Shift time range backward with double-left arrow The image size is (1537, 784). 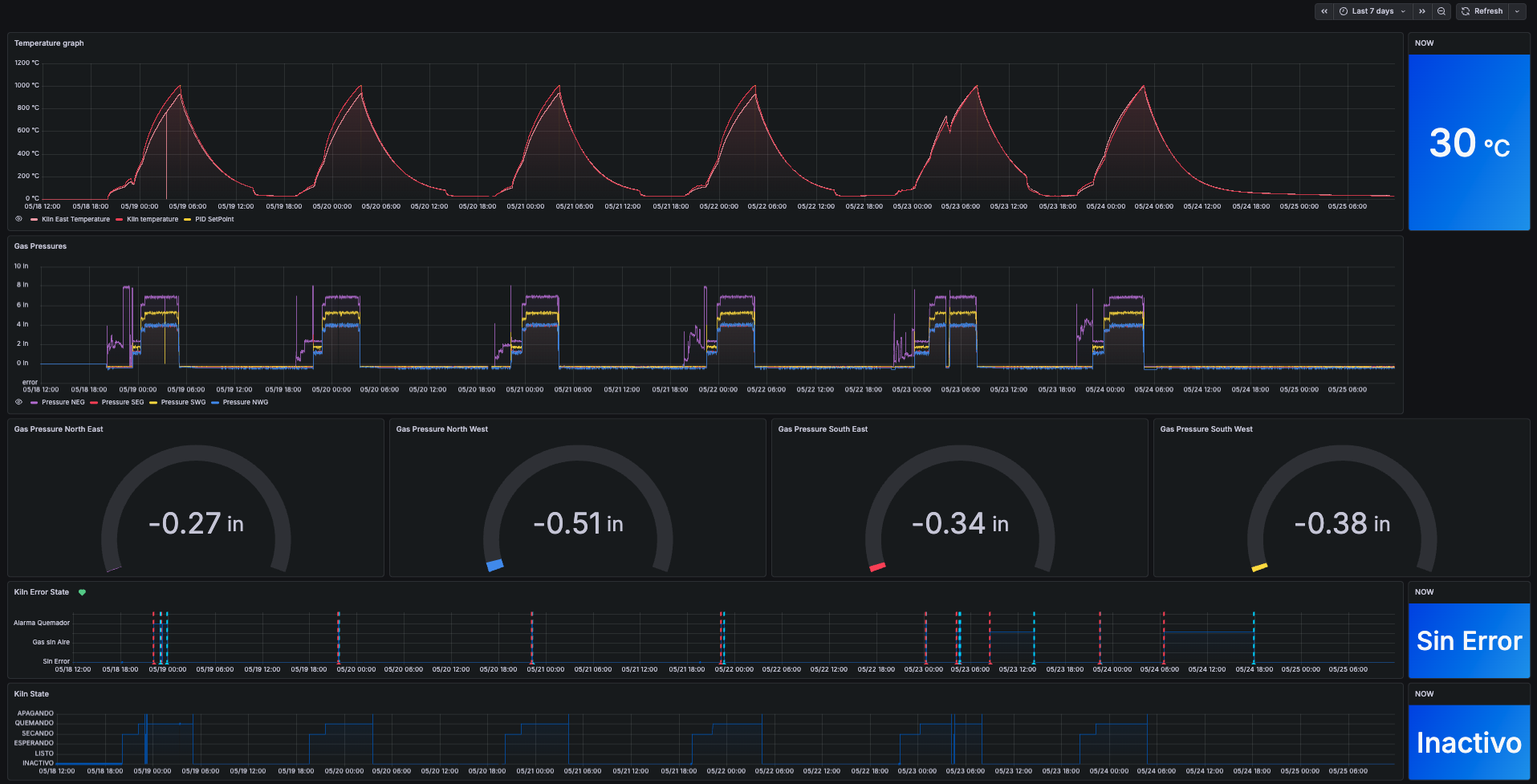pyautogui.click(x=1324, y=11)
